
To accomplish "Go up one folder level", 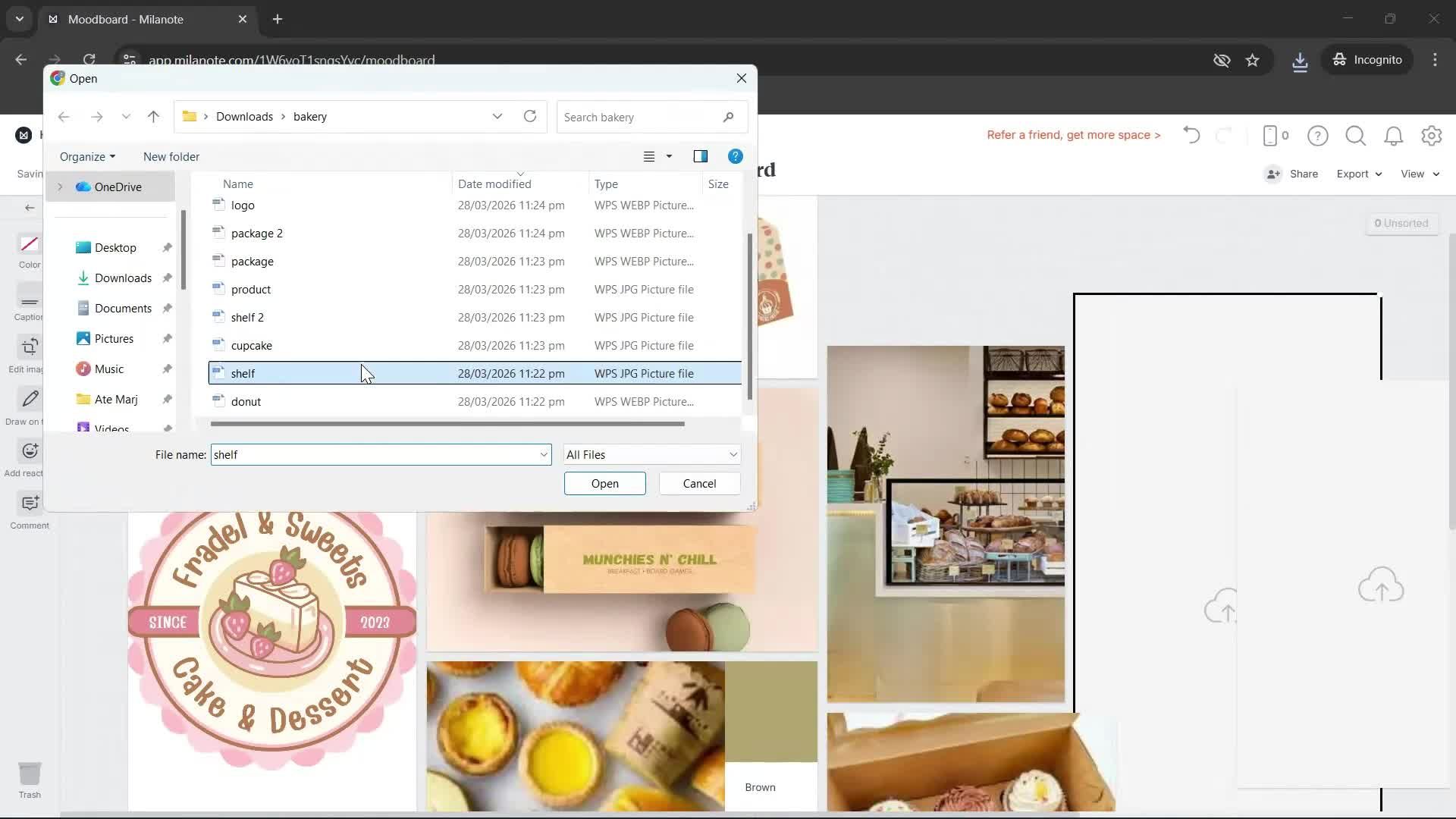I will 153,117.
